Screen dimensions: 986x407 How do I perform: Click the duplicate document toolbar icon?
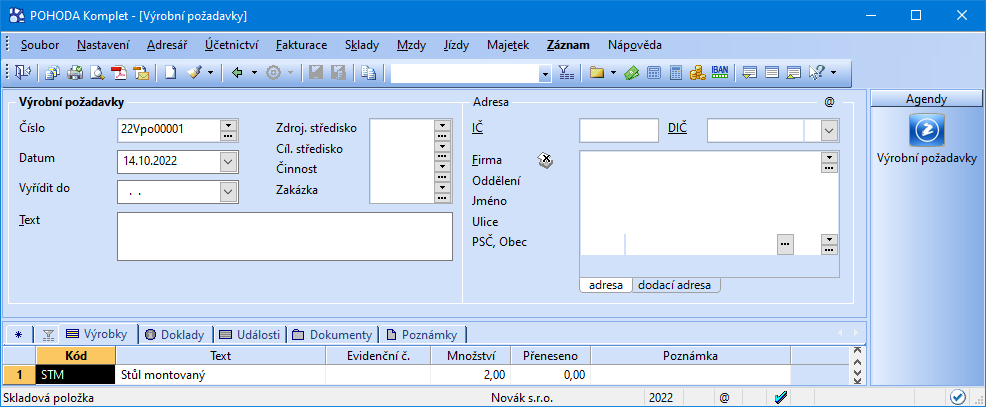[368, 73]
